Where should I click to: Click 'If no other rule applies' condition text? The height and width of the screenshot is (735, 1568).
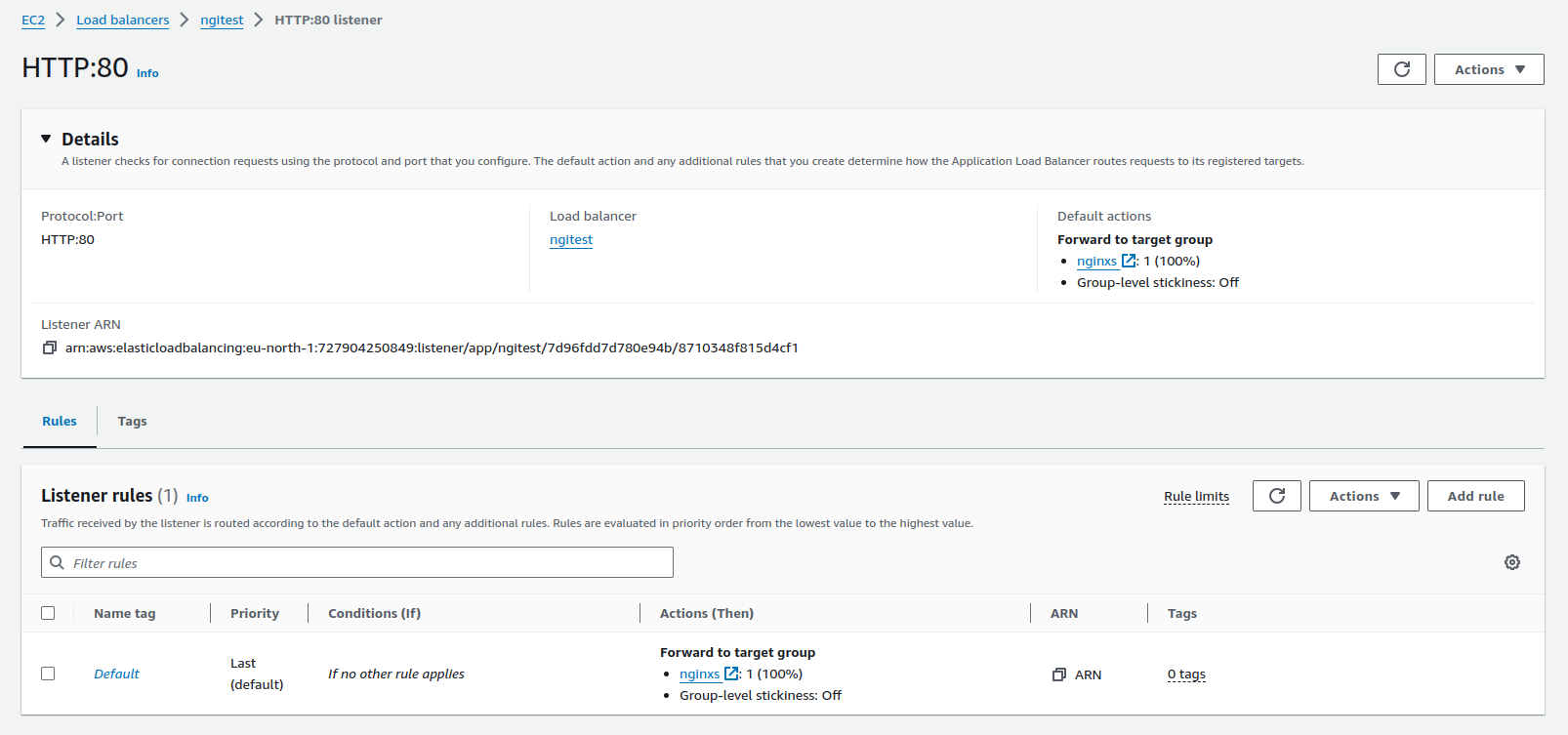pyautogui.click(x=396, y=674)
